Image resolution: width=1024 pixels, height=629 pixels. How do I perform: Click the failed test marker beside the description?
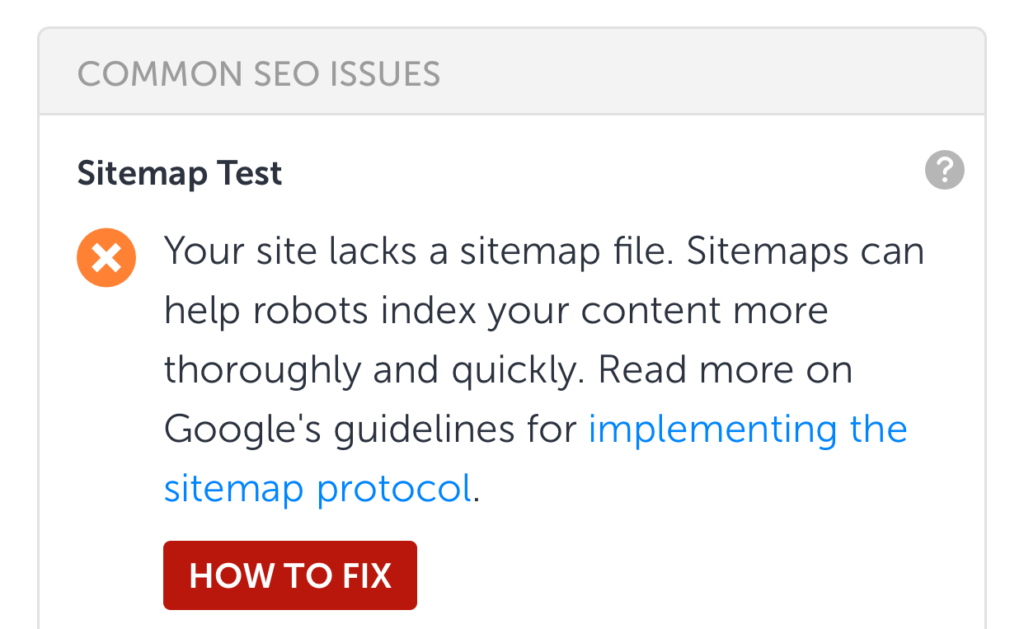coord(107,258)
